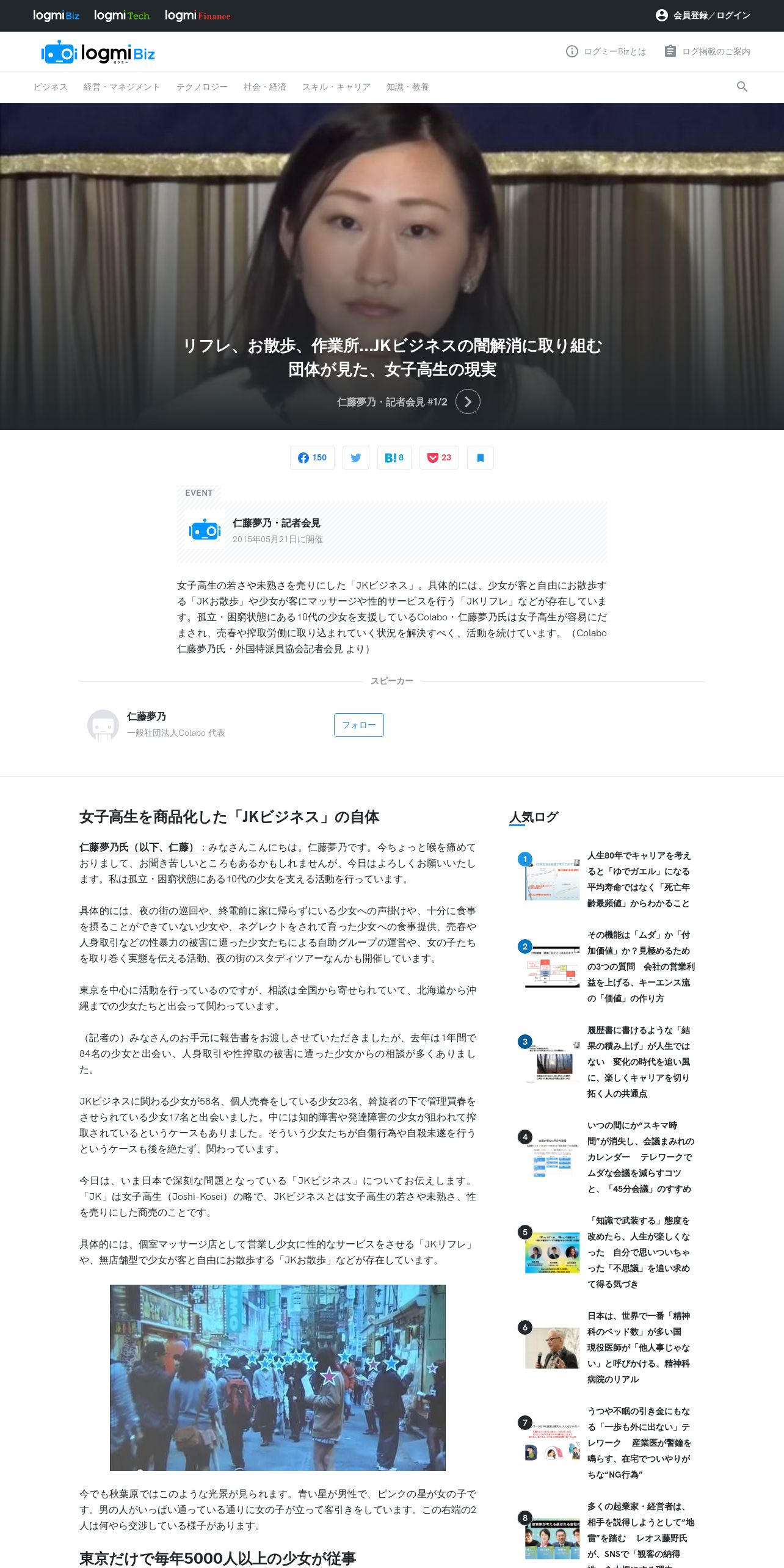Open ranked article 6 thumbnail

552,1348
